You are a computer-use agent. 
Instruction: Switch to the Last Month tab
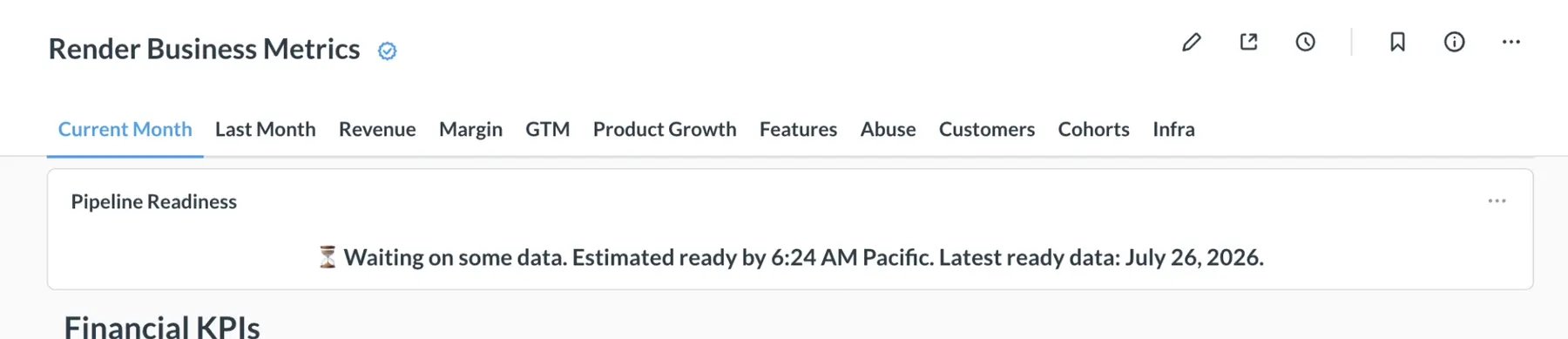click(x=265, y=129)
